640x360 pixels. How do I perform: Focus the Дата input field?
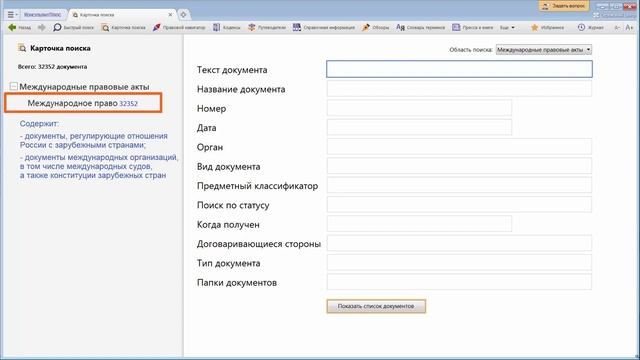419,127
